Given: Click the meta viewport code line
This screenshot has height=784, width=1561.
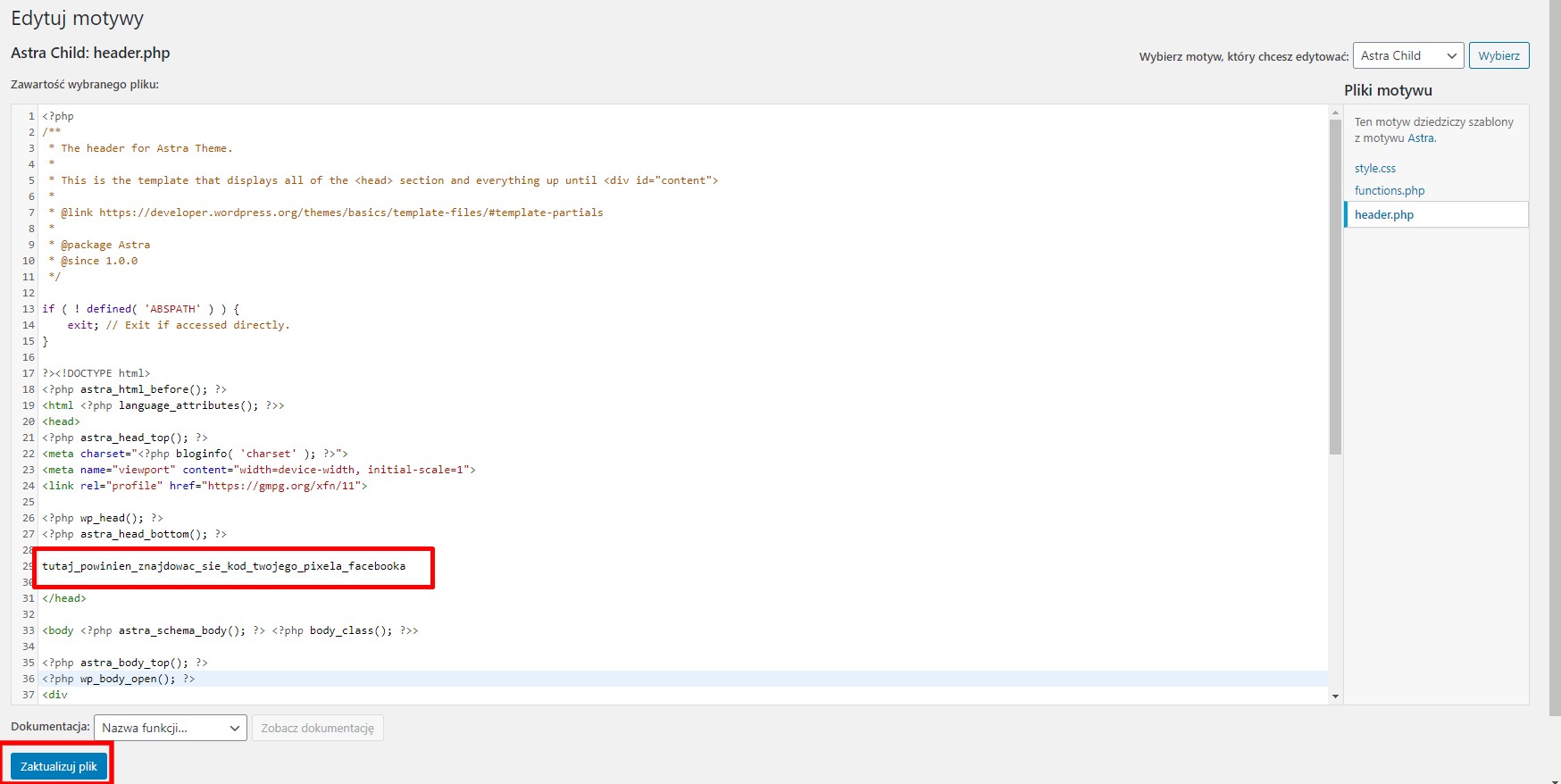Looking at the screenshot, I should (x=259, y=470).
